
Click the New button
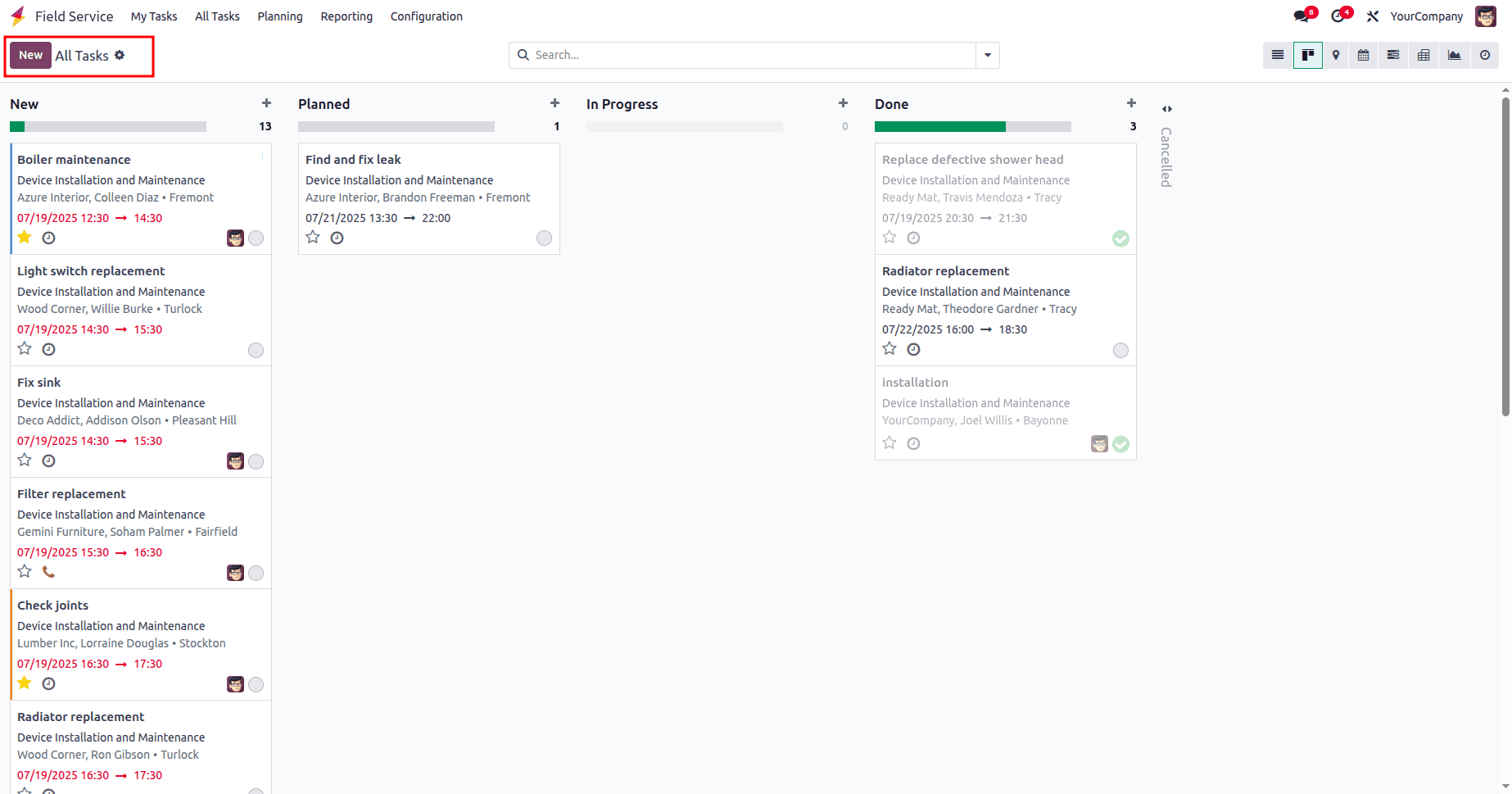[30, 55]
